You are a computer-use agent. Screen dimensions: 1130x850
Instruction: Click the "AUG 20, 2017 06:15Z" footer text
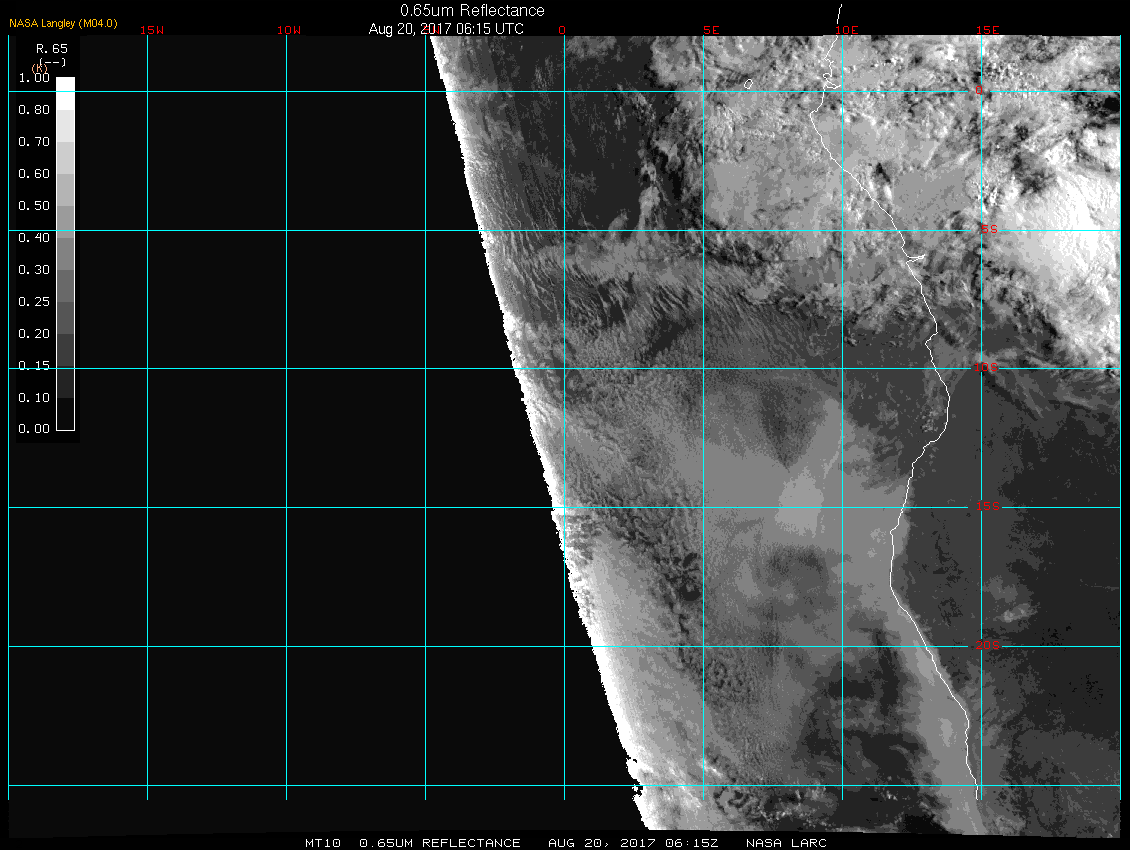633,843
